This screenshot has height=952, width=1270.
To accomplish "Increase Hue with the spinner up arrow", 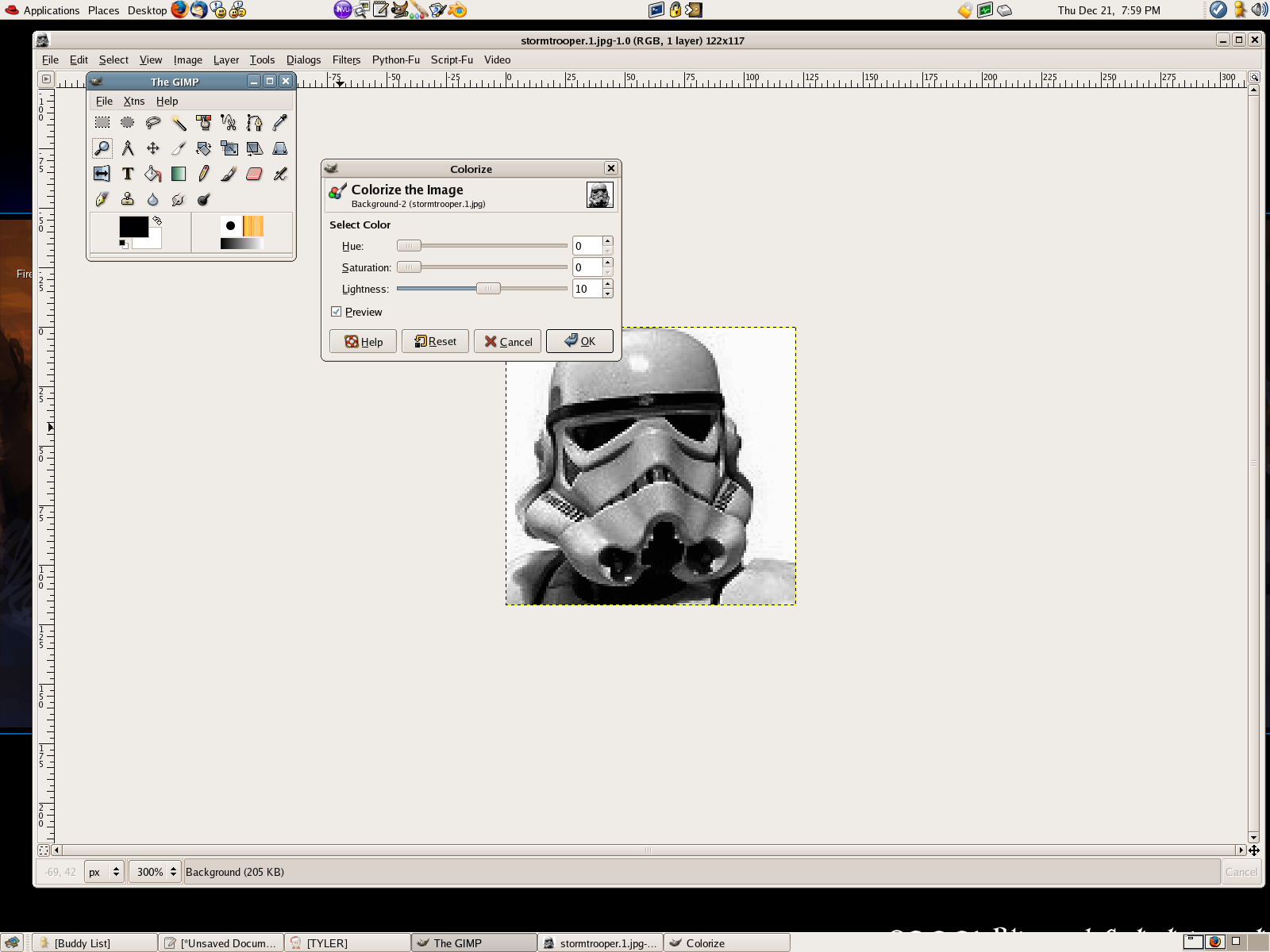I will pos(606,240).
